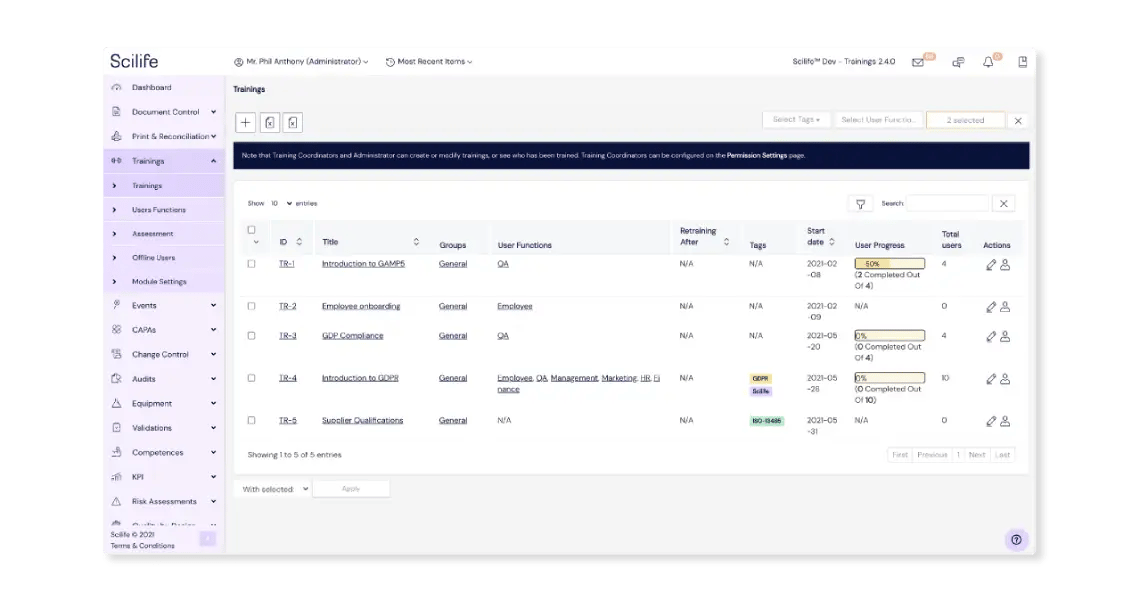
Task: Go to Next page in pagination
Action: [976, 455]
